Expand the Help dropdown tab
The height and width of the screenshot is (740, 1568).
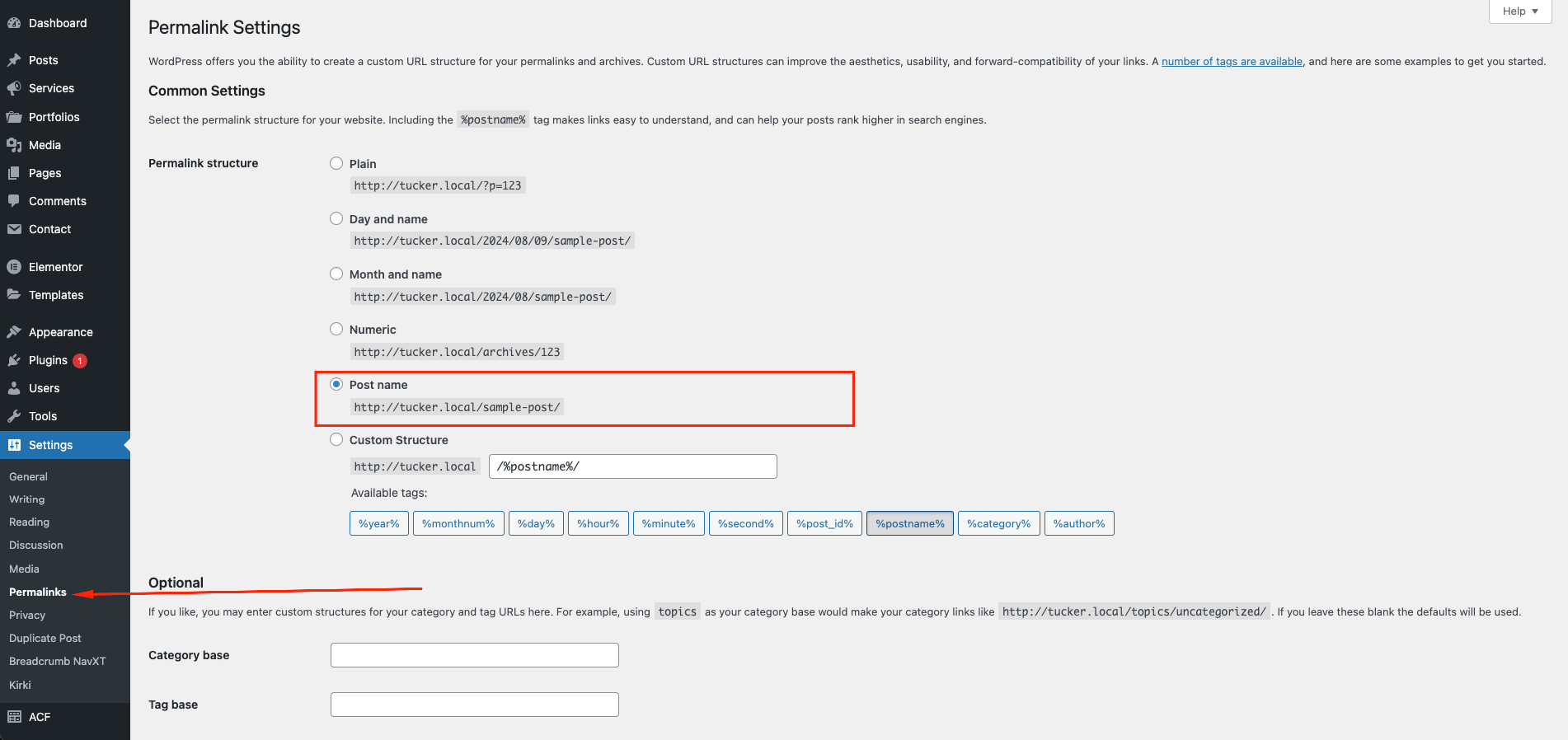1519,12
